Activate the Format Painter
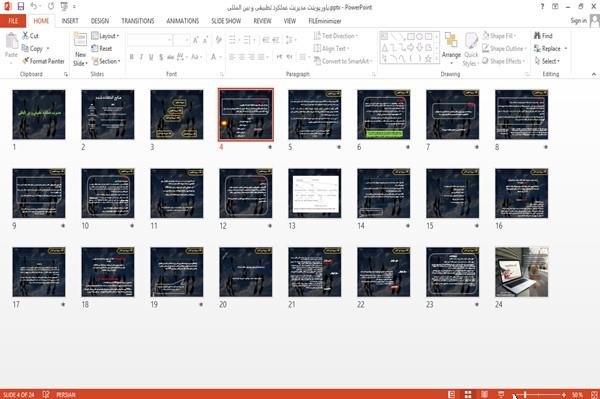Viewport: 600px width, 399px height. point(43,61)
